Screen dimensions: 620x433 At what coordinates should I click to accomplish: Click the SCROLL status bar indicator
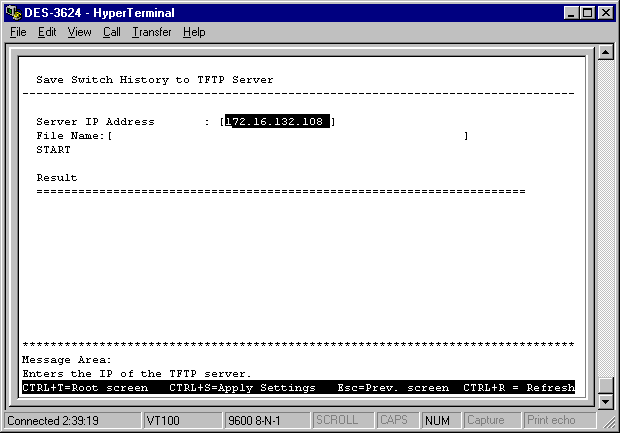336,421
